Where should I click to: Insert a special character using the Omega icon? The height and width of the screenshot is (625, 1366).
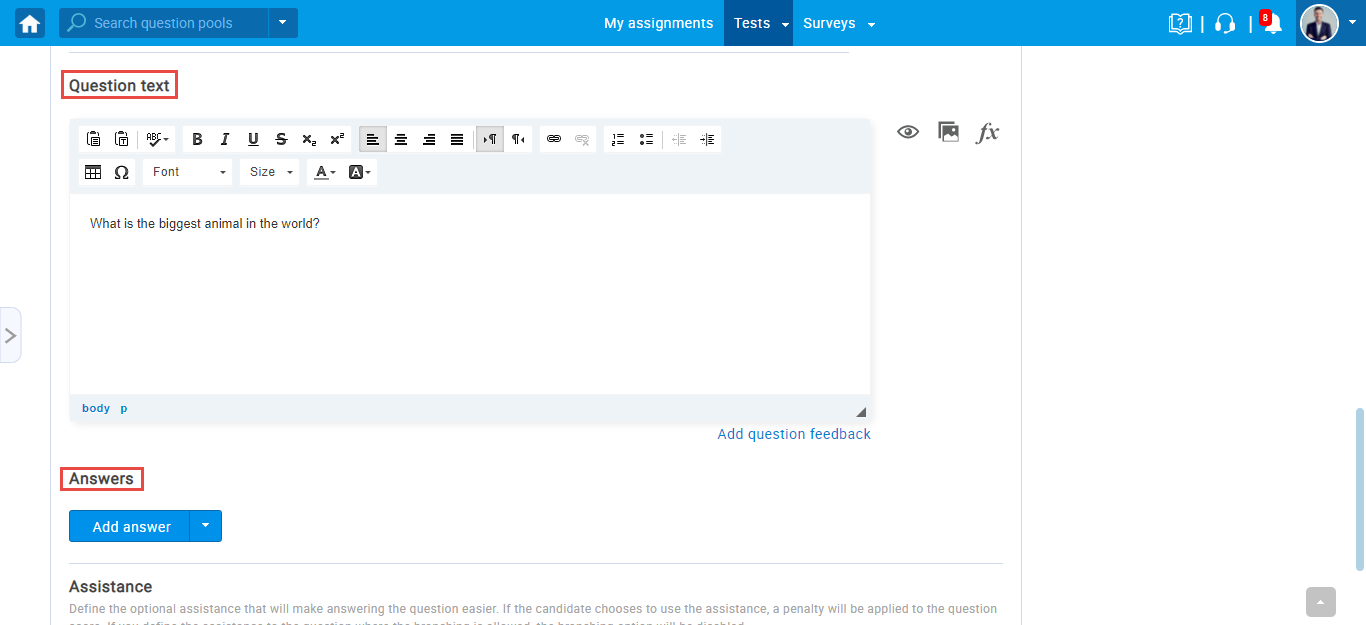121,172
